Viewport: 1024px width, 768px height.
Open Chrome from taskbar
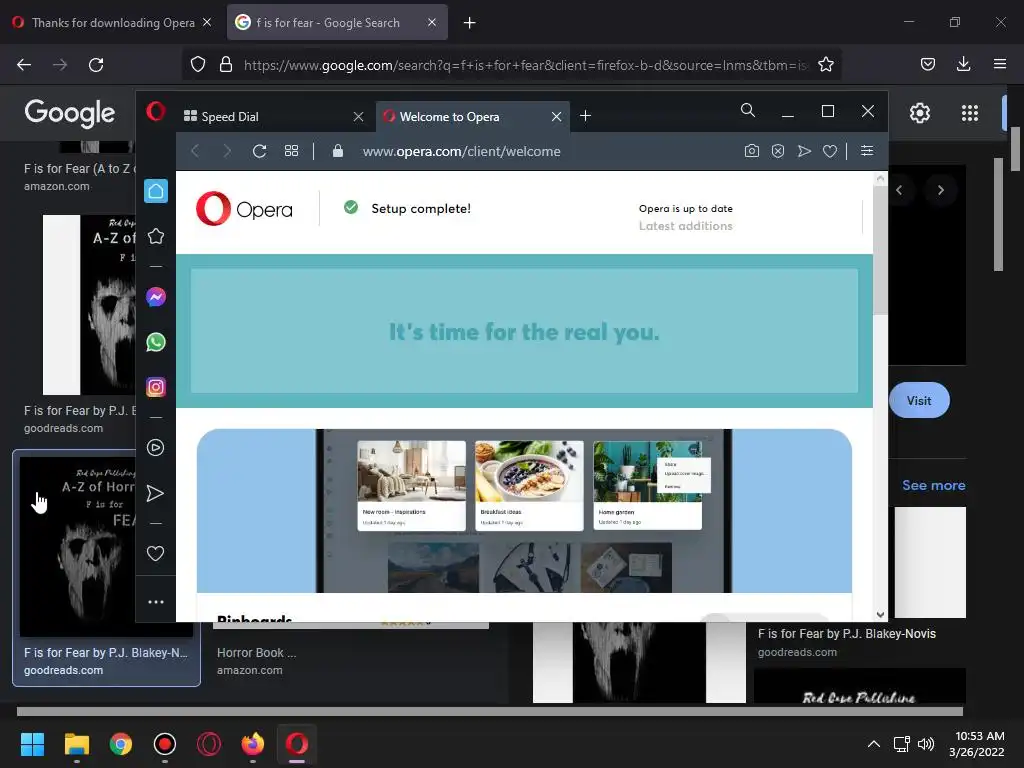(x=121, y=744)
